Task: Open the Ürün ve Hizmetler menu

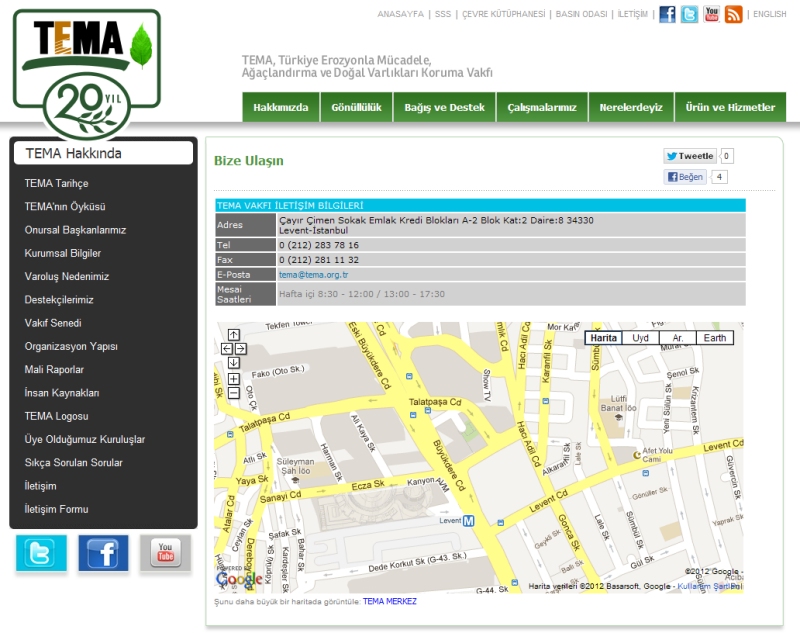Action: pos(730,107)
